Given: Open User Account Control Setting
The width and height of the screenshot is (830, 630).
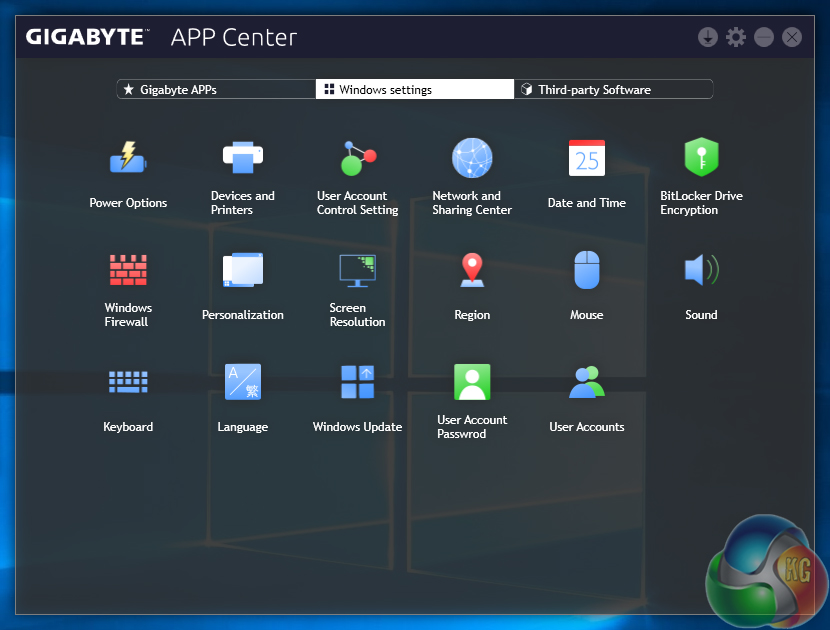Looking at the screenshot, I should 358,158.
